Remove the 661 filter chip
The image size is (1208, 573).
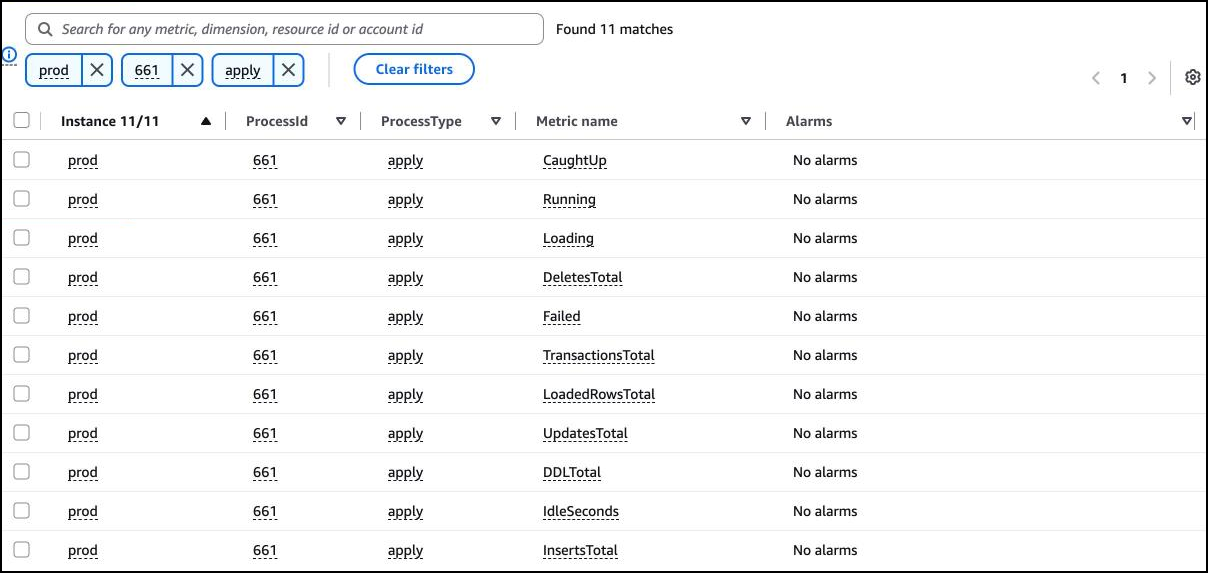click(187, 70)
